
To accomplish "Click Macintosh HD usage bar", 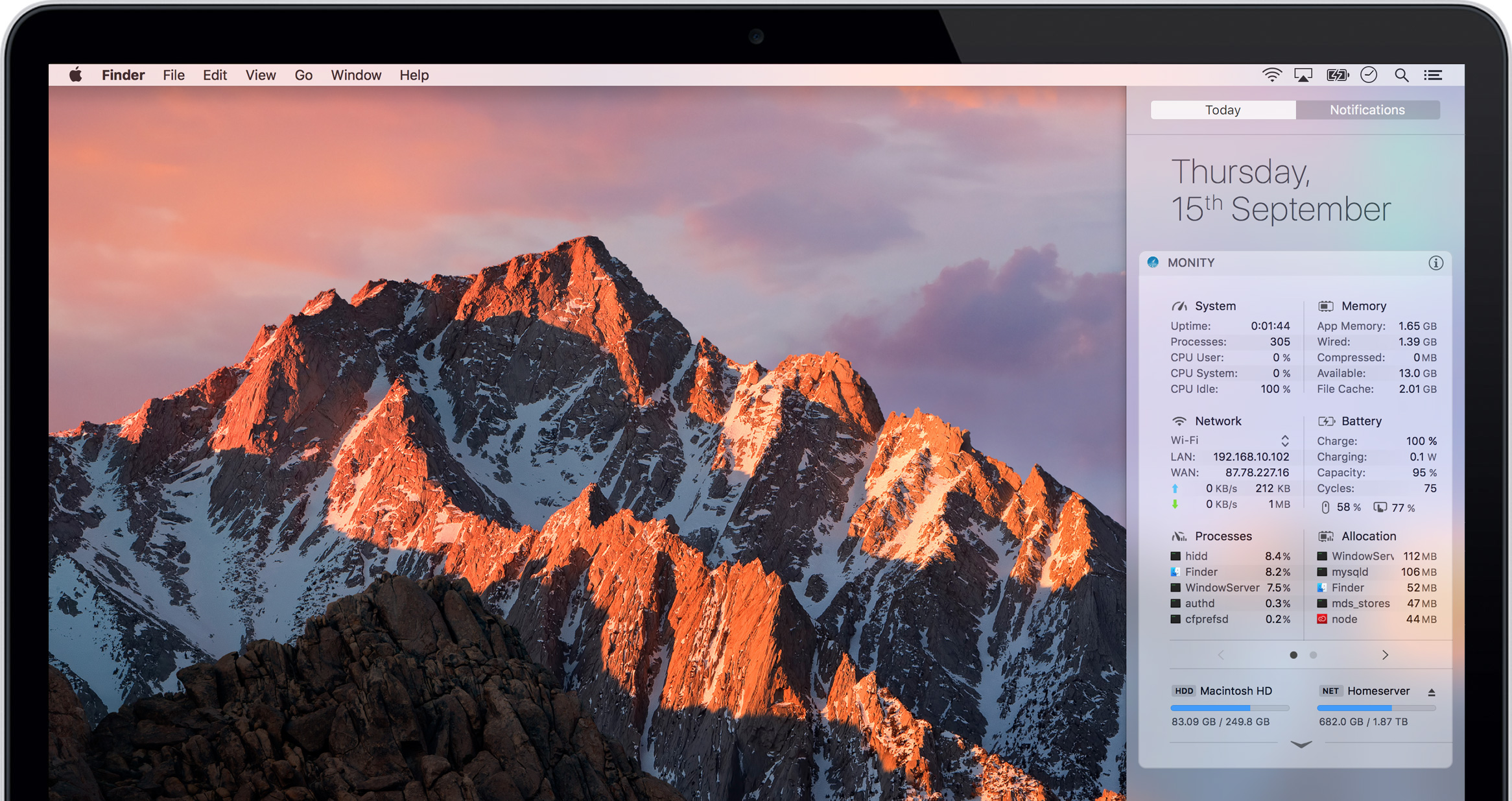I will (1230, 708).
